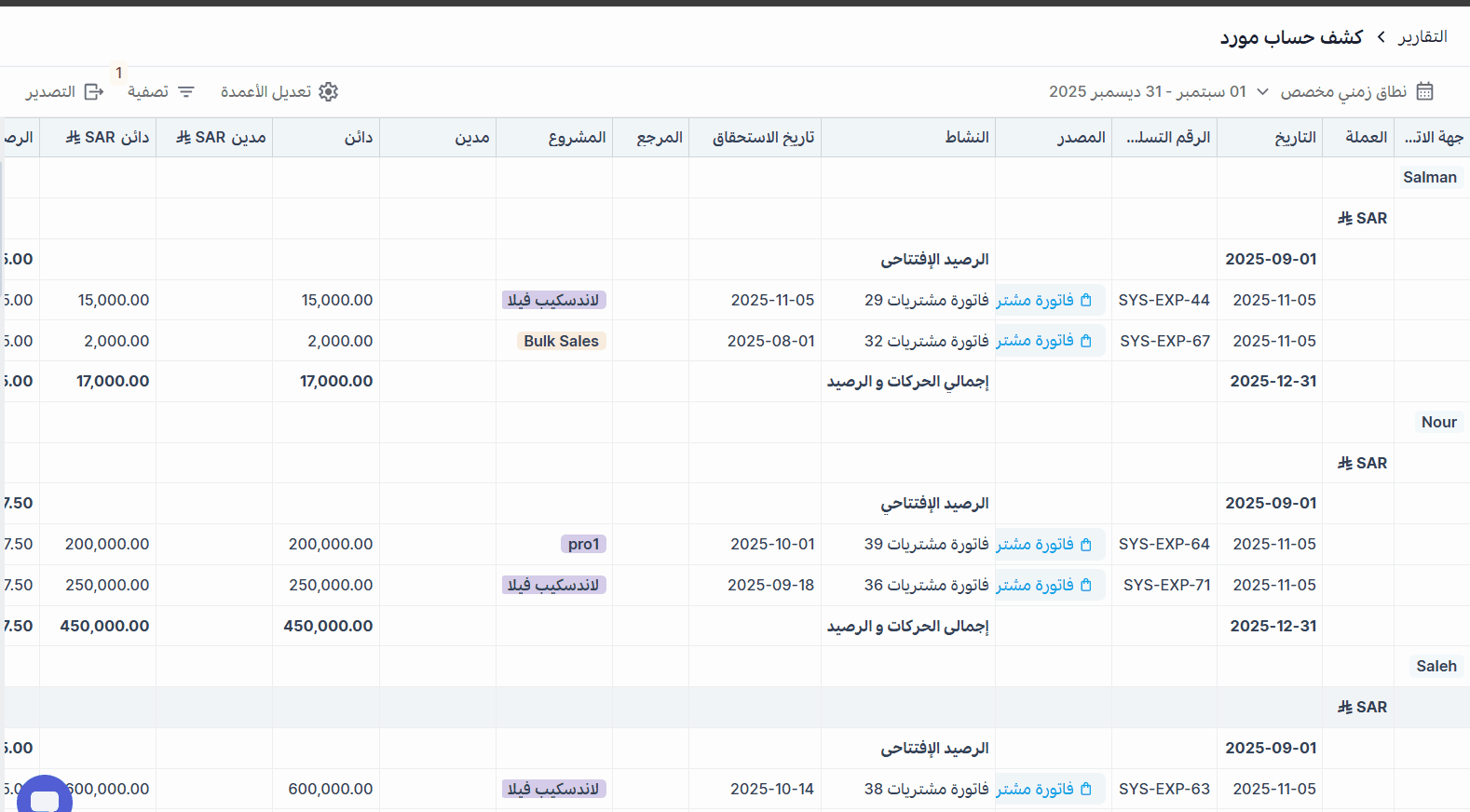The height and width of the screenshot is (812, 1470).
Task: Click the gear icon for تعديل الأعمدة
Action: click(328, 91)
